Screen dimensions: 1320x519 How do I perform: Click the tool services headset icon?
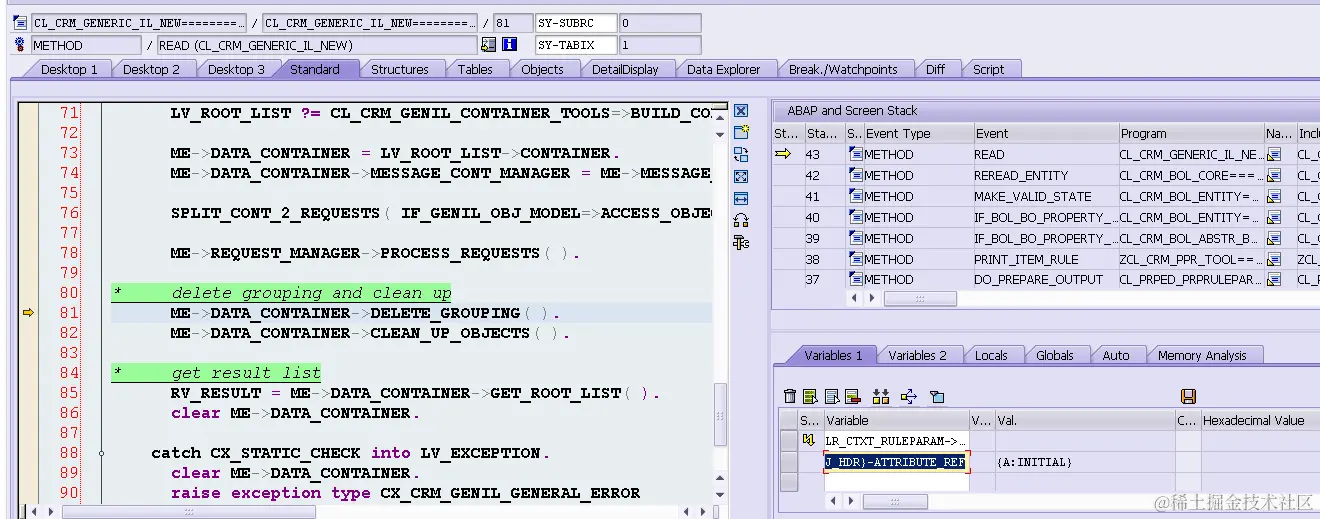coord(741,220)
